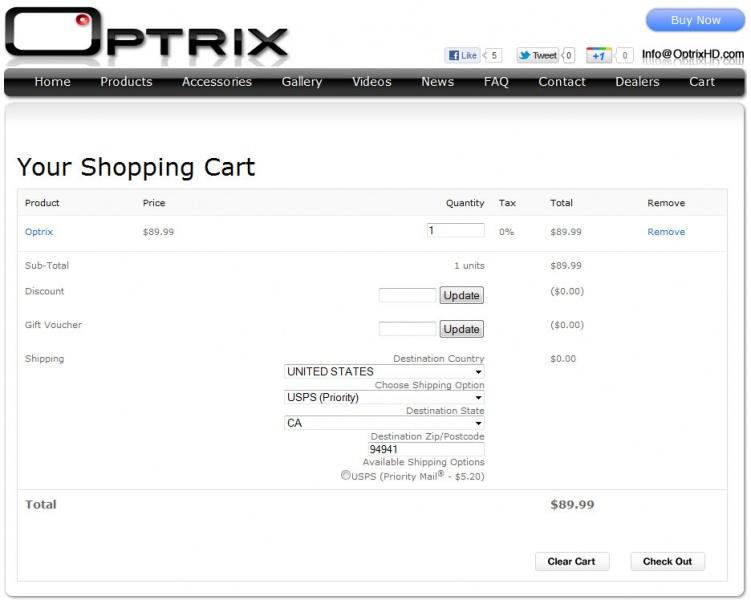Go to Videos in the navigation bar
Image resolution: width=751 pixels, height=600 pixels.
[x=372, y=82]
